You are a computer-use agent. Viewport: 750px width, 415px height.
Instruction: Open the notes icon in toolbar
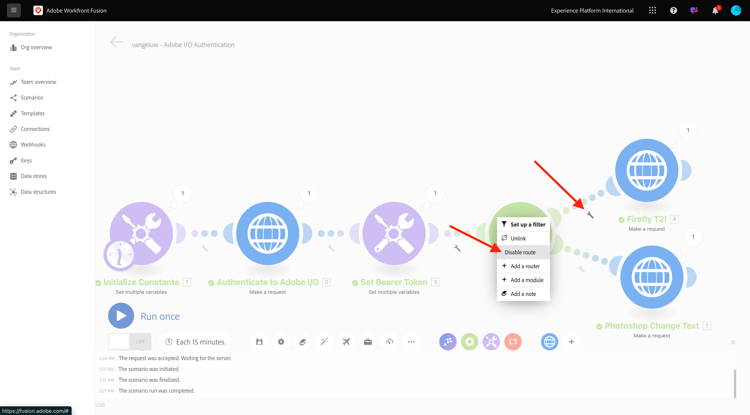click(302, 342)
